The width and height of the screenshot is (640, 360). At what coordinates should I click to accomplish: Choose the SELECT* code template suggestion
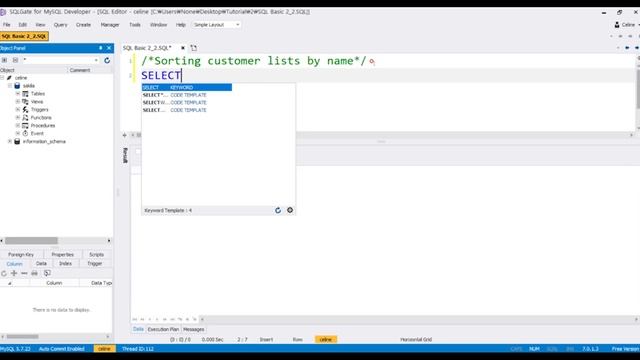[x=187, y=95]
